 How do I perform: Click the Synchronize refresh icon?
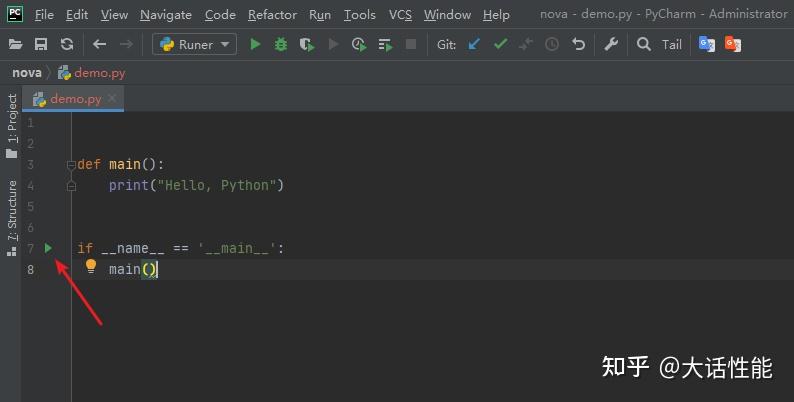tap(67, 45)
